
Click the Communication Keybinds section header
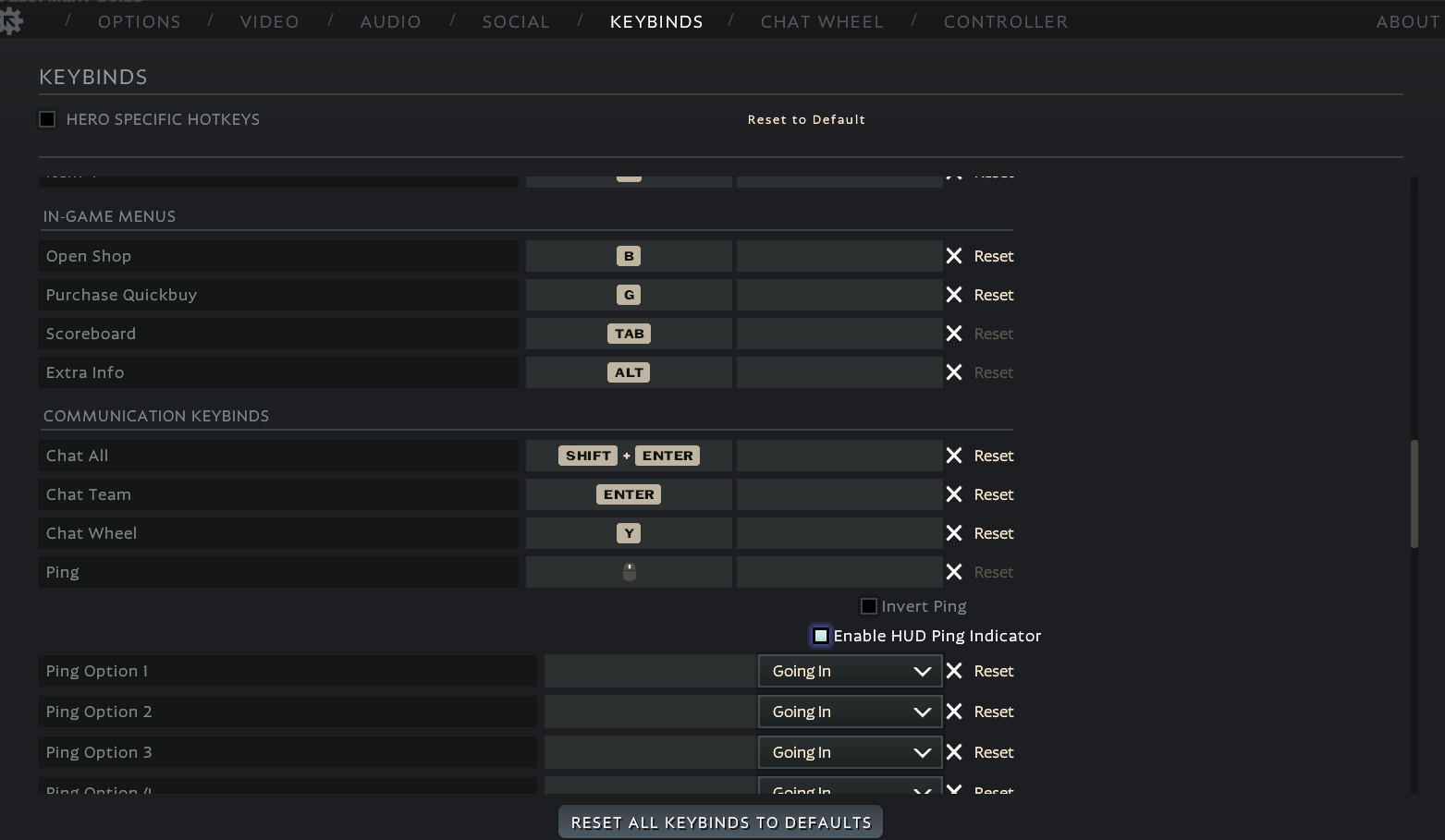coord(156,416)
